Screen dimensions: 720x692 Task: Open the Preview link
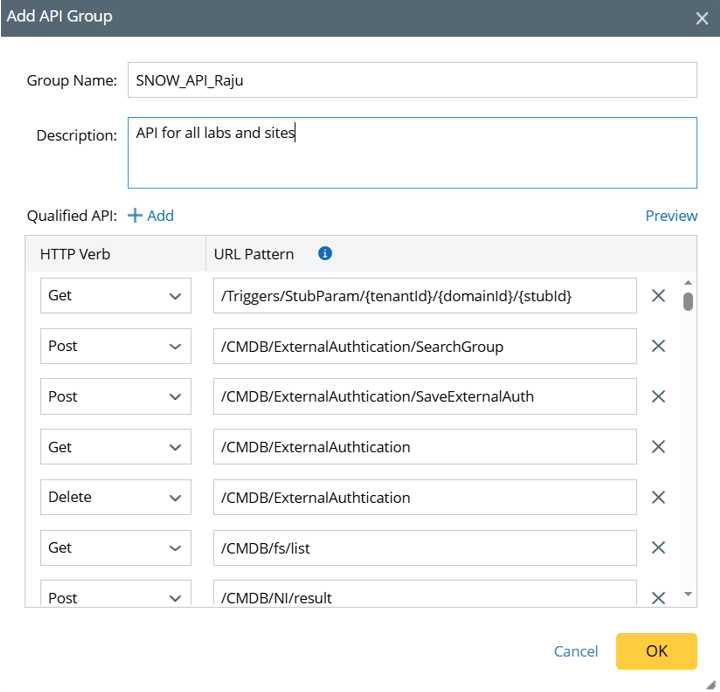tap(671, 215)
